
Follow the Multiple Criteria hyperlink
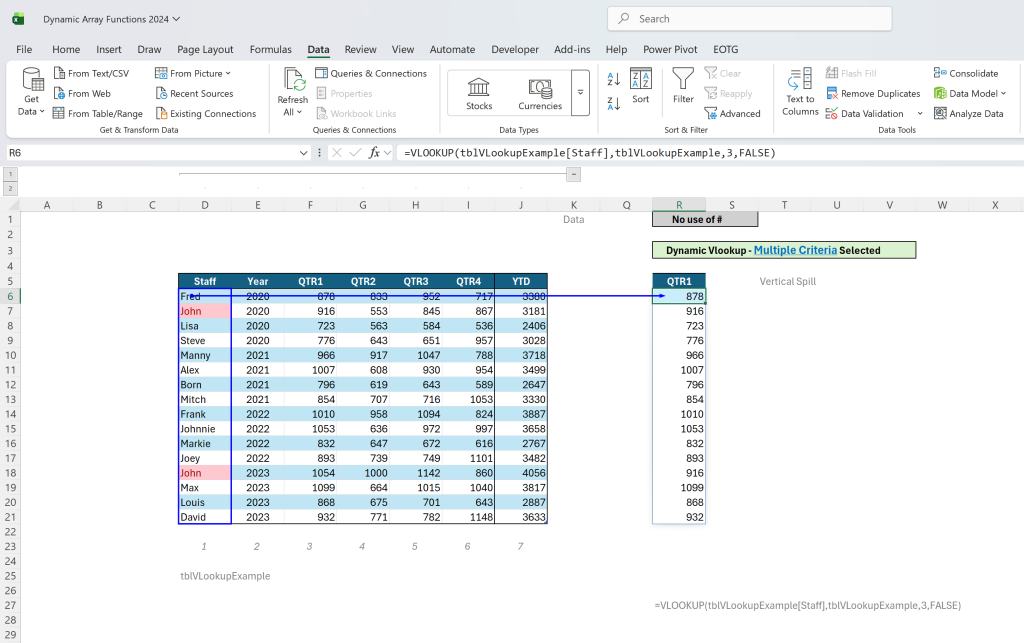pyautogui.click(x=795, y=250)
